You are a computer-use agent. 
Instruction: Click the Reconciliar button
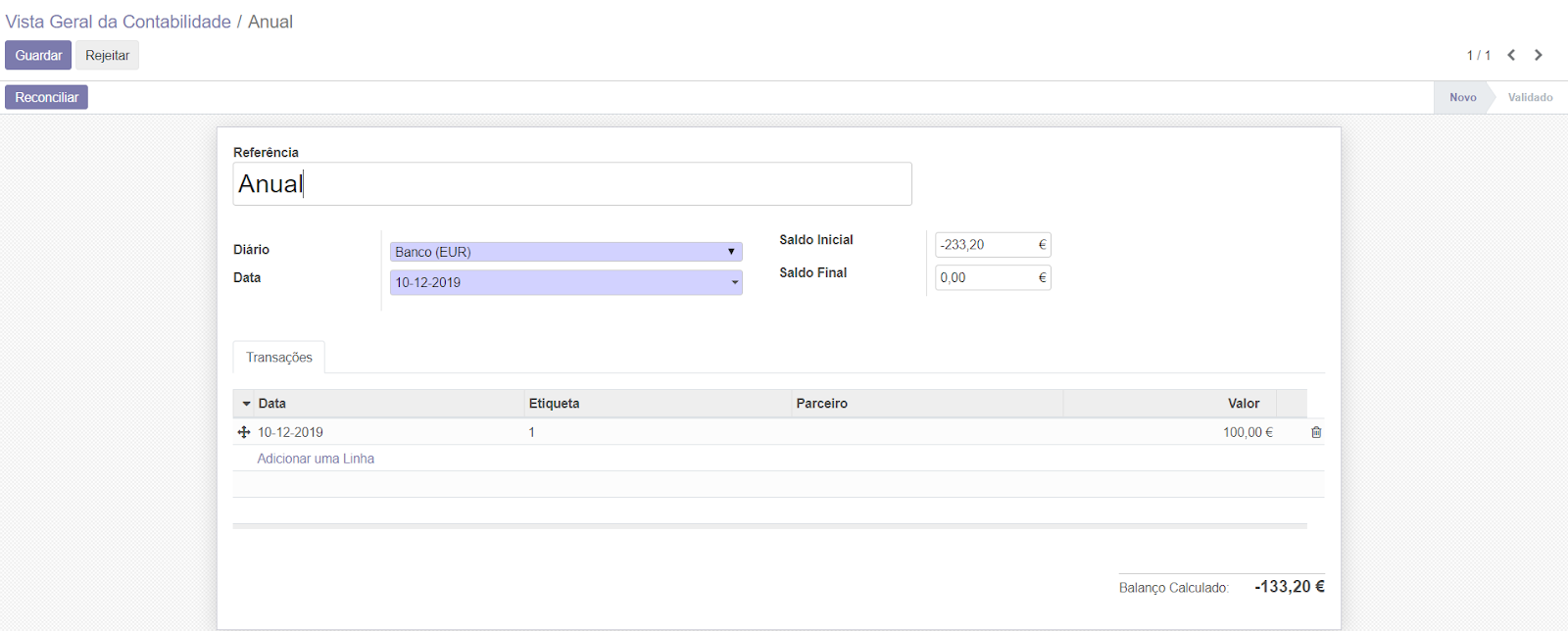click(x=46, y=97)
